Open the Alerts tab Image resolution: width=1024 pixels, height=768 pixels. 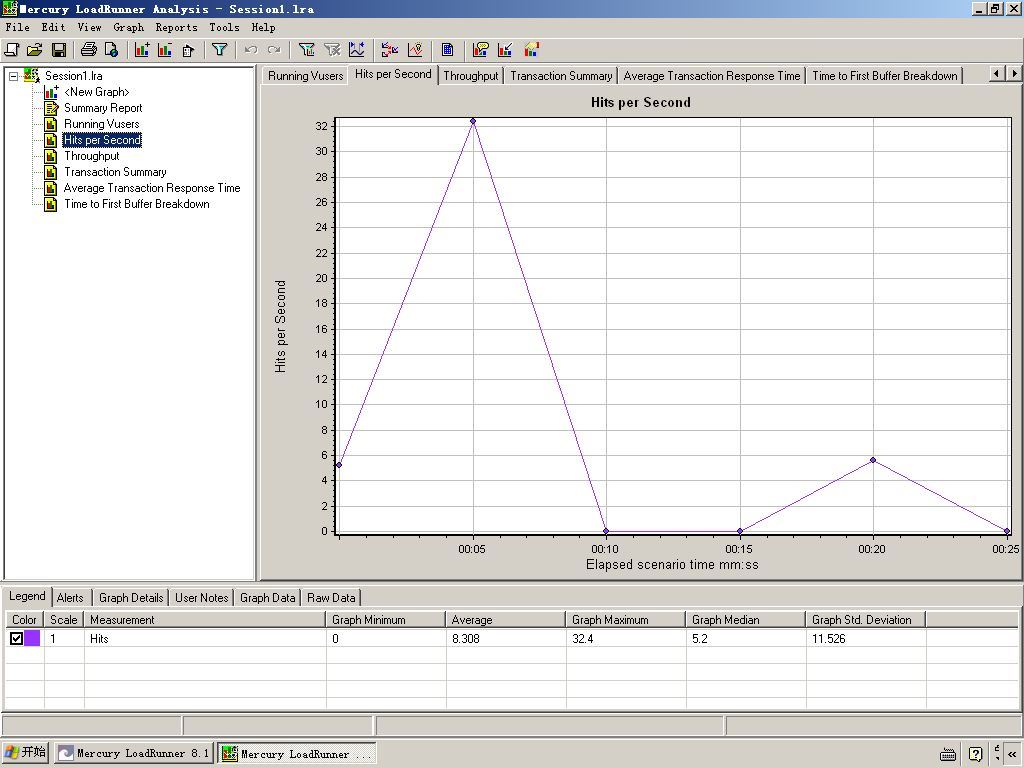click(70, 598)
